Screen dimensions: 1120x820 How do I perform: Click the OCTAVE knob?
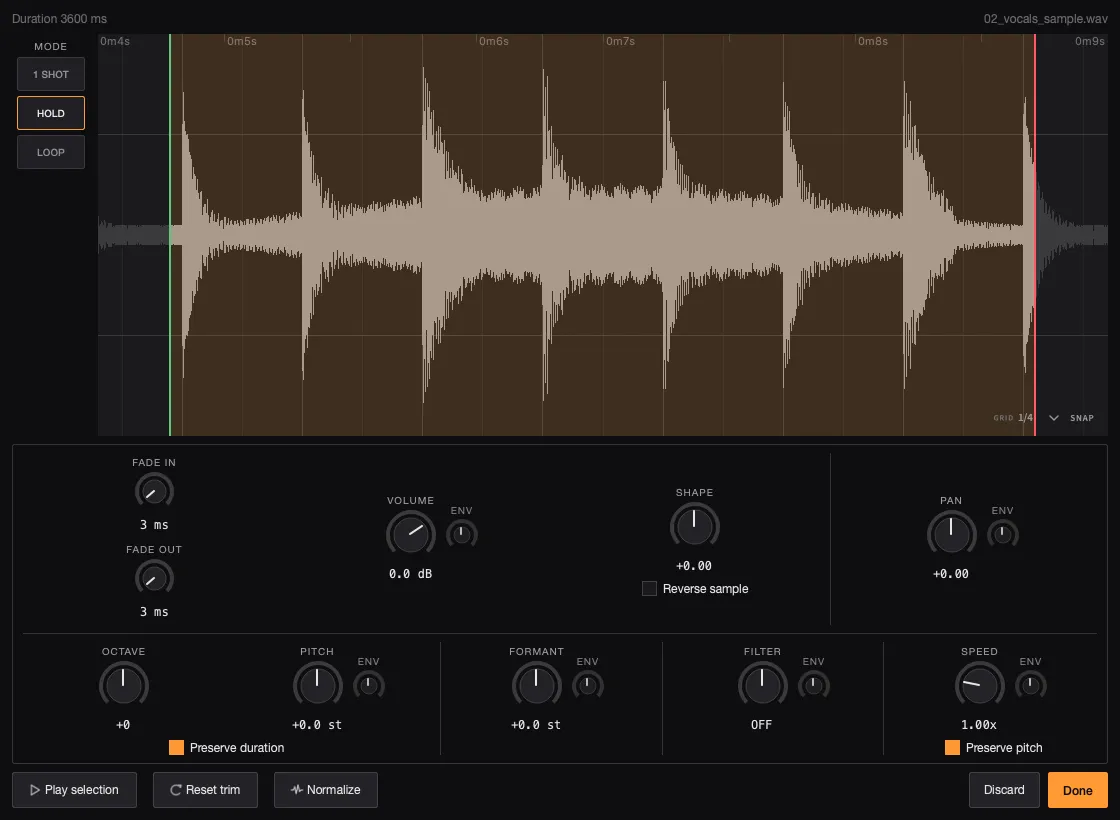tap(124, 685)
